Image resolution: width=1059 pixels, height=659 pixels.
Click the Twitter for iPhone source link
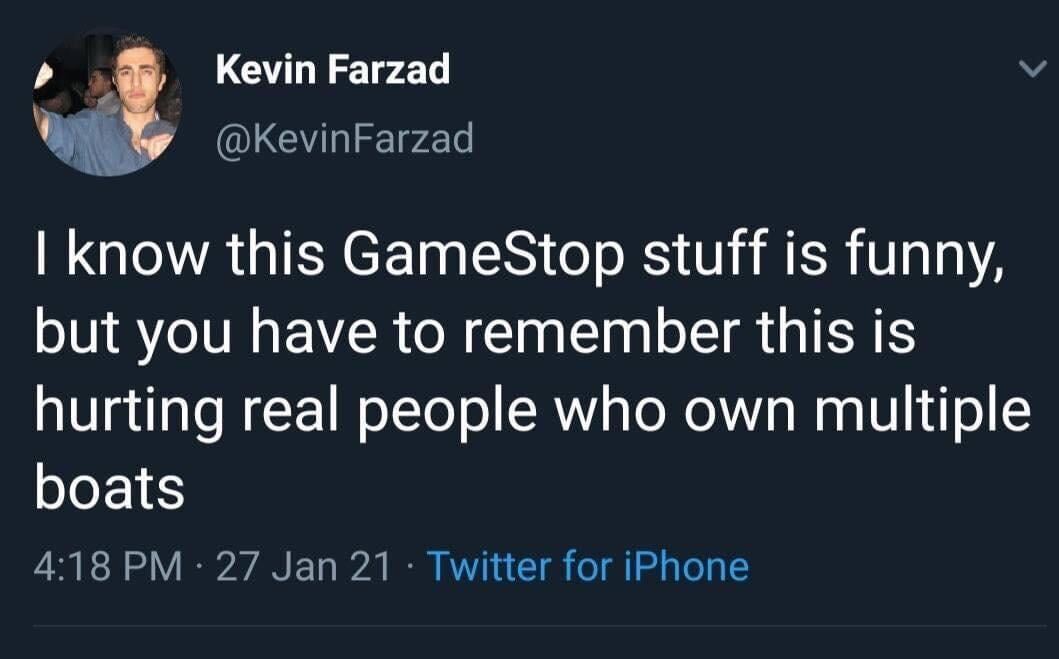(588, 567)
